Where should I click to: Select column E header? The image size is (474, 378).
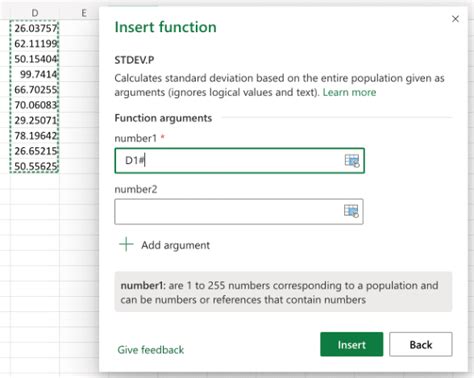click(x=84, y=13)
